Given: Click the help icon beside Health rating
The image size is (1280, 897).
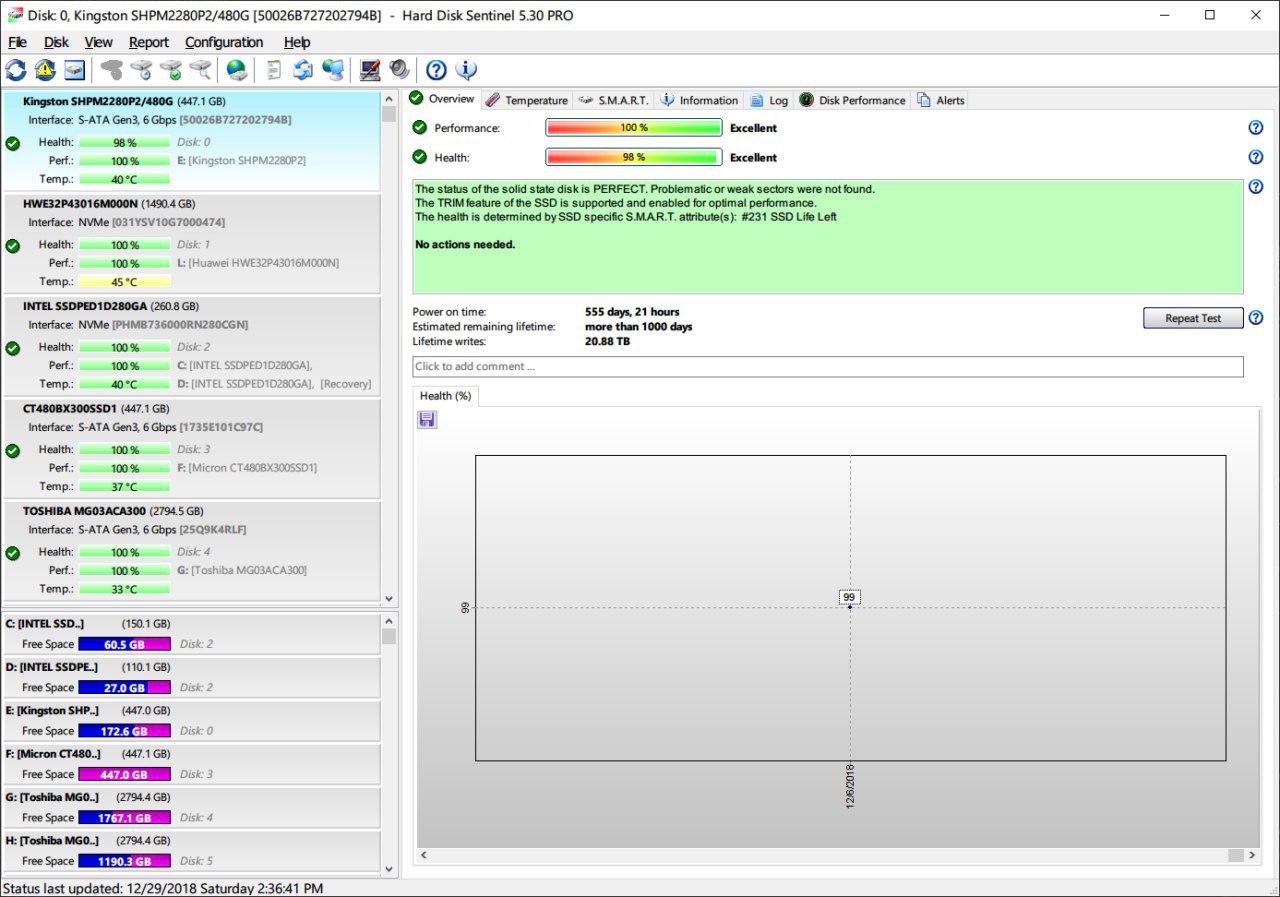Looking at the screenshot, I should point(1256,157).
